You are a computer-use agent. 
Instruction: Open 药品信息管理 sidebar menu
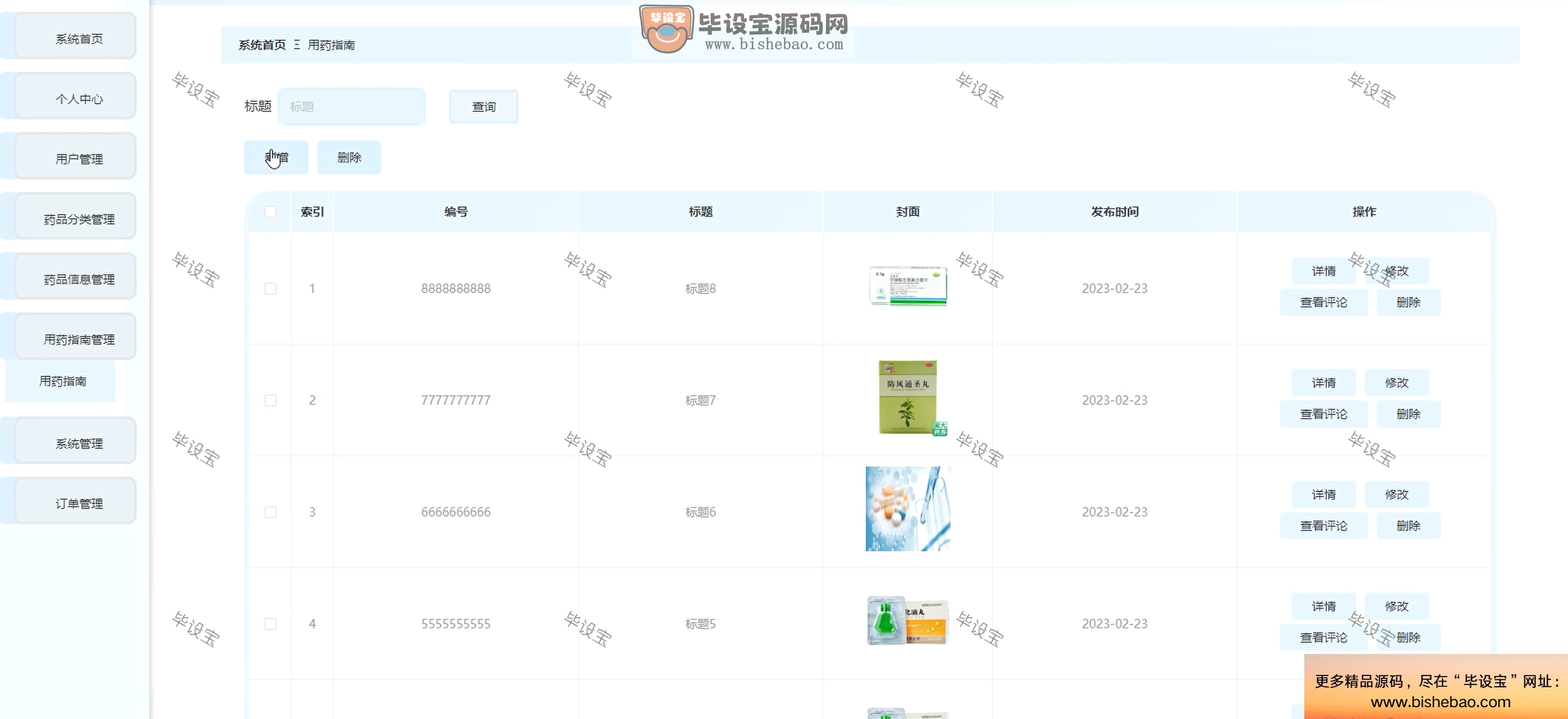pyautogui.click(x=75, y=277)
